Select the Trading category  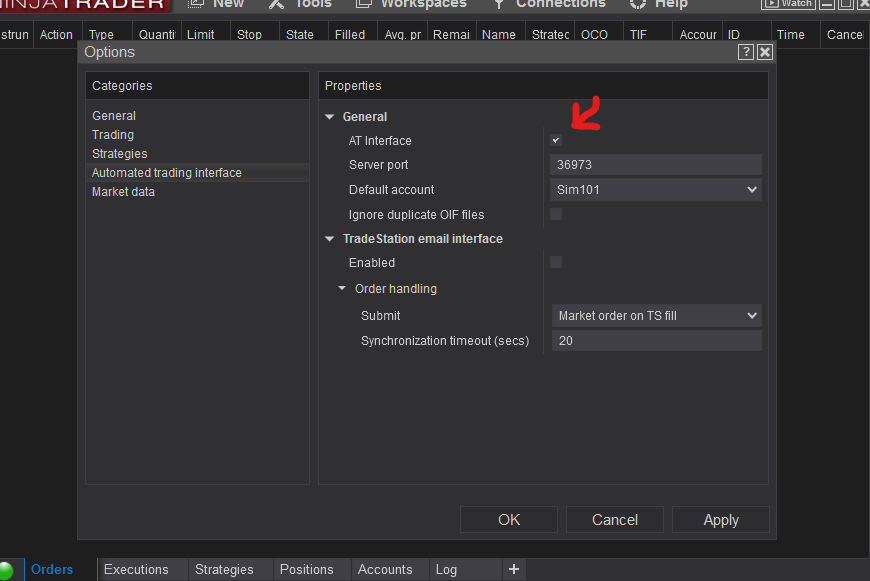click(113, 135)
